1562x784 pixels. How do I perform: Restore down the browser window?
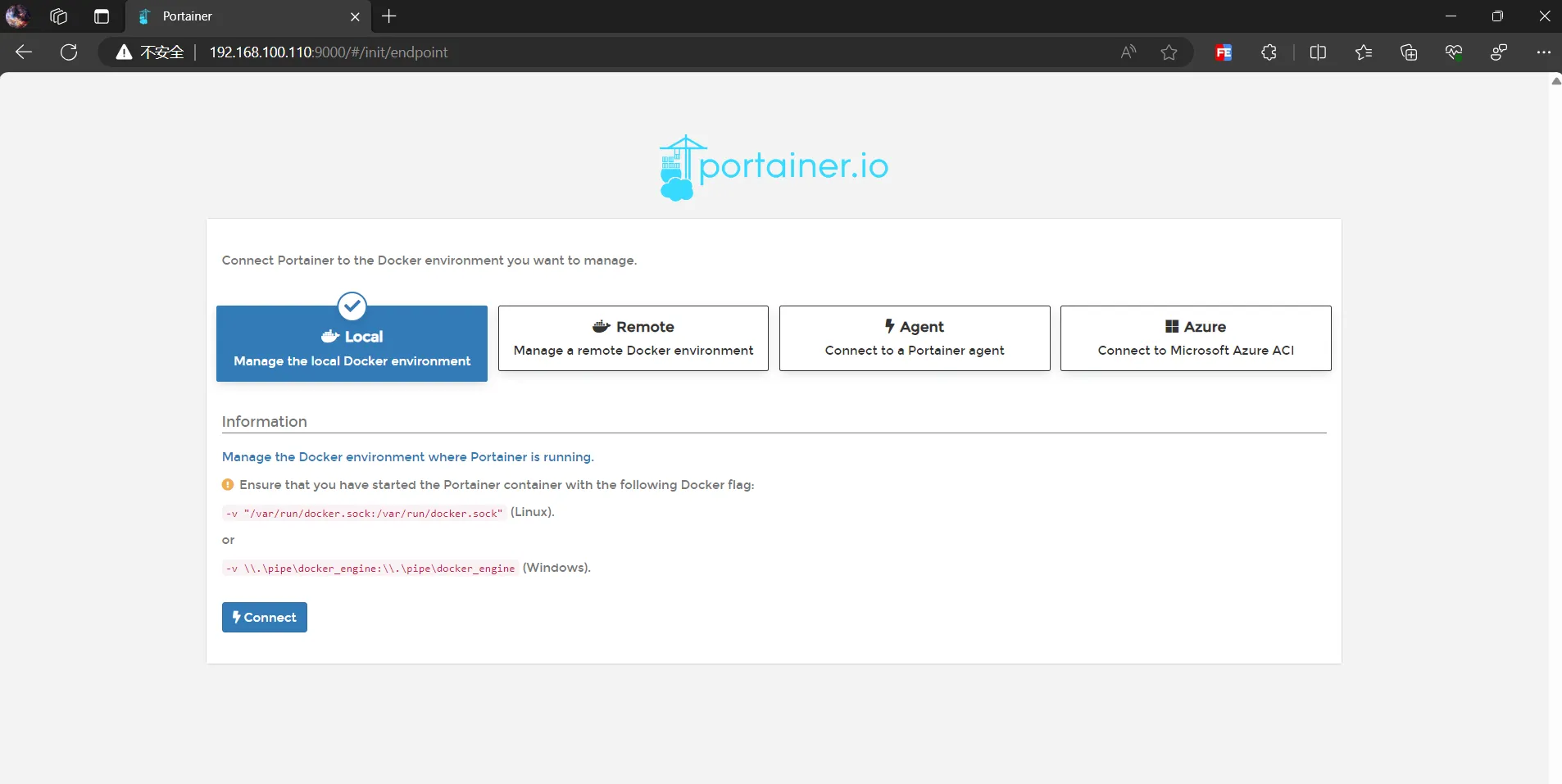click(1497, 16)
